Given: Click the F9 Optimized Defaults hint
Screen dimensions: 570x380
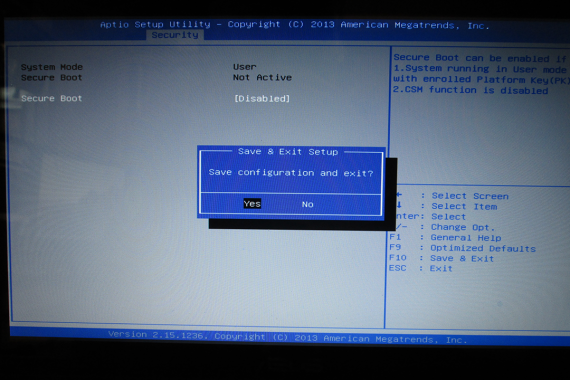Looking at the screenshot, I should pyautogui.click(x=462, y=248).
